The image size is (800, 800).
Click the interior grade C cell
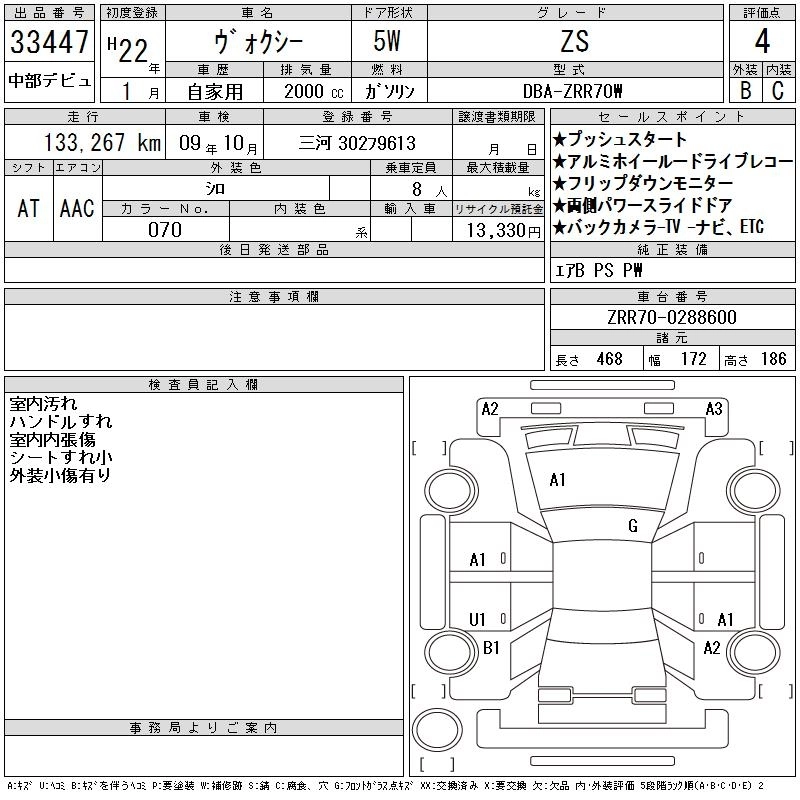[778, 90]
